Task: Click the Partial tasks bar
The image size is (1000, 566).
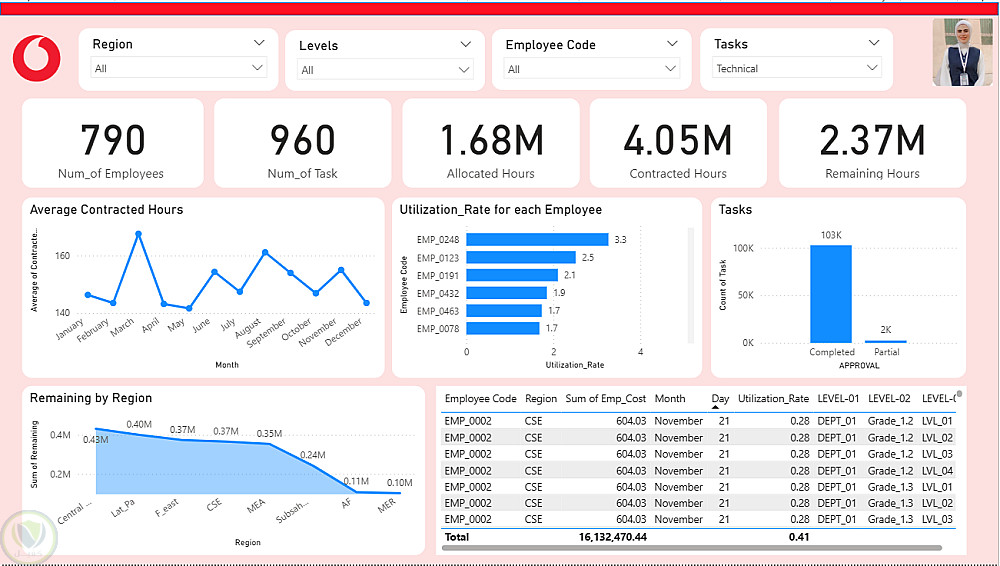Action: click(886, 341)
